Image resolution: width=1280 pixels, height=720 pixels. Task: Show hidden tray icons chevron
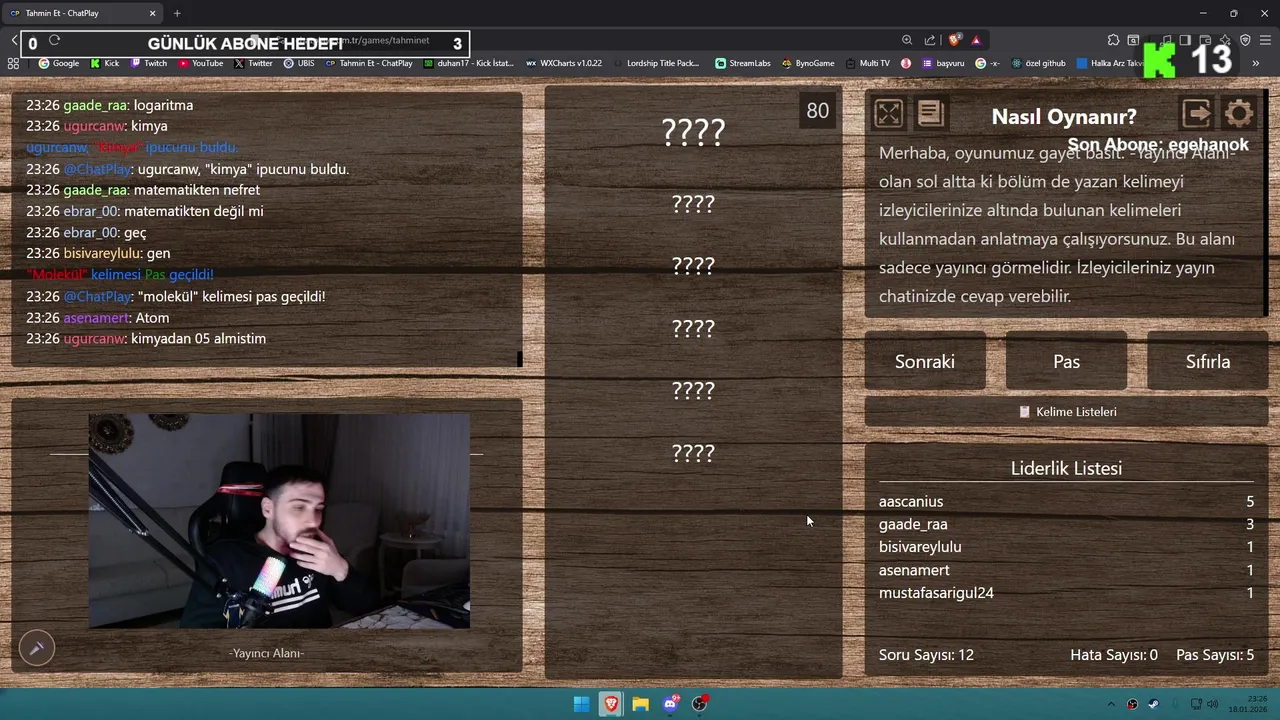[x=1110, y=704]
